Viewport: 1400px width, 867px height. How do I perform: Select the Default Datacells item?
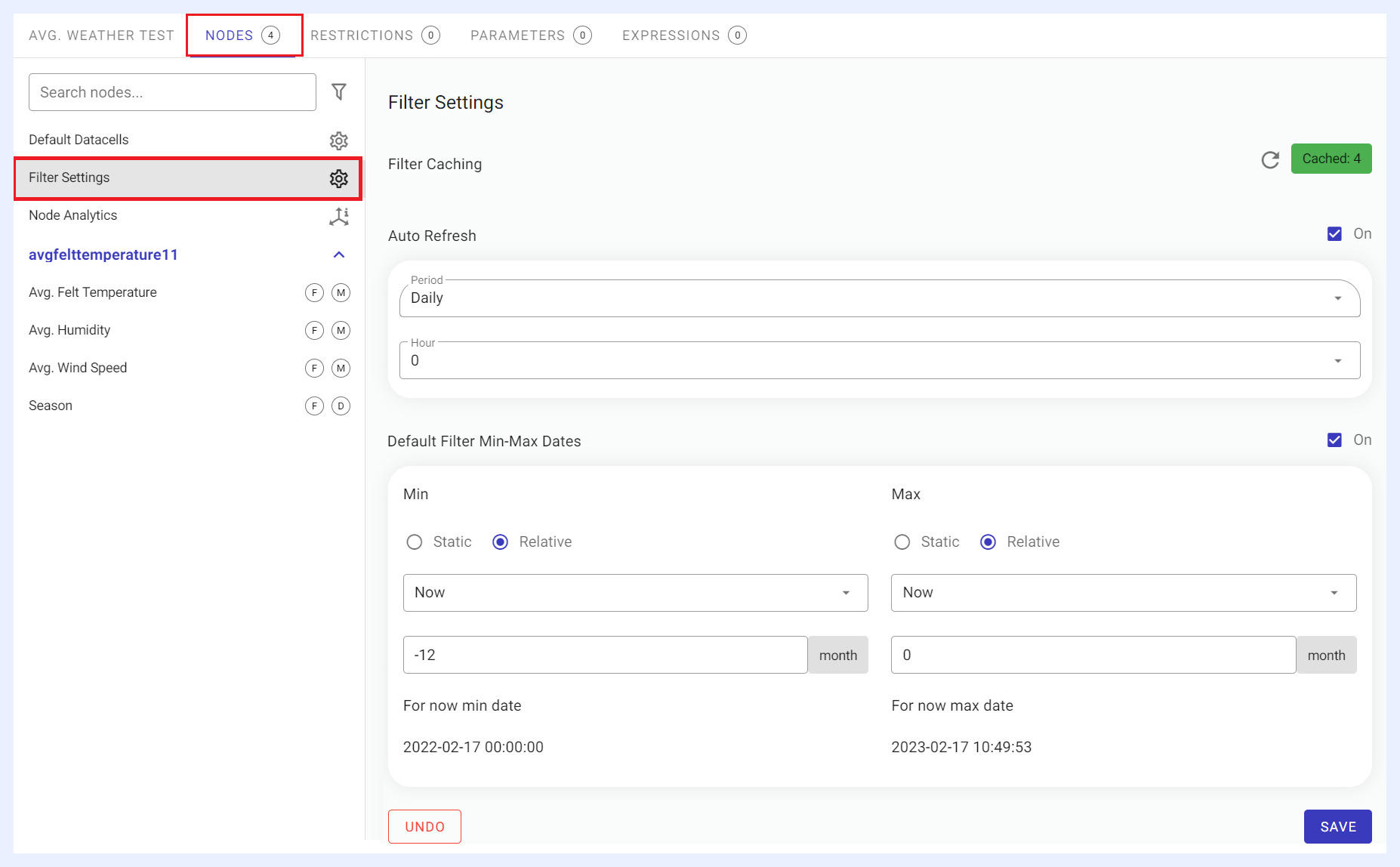187,140
